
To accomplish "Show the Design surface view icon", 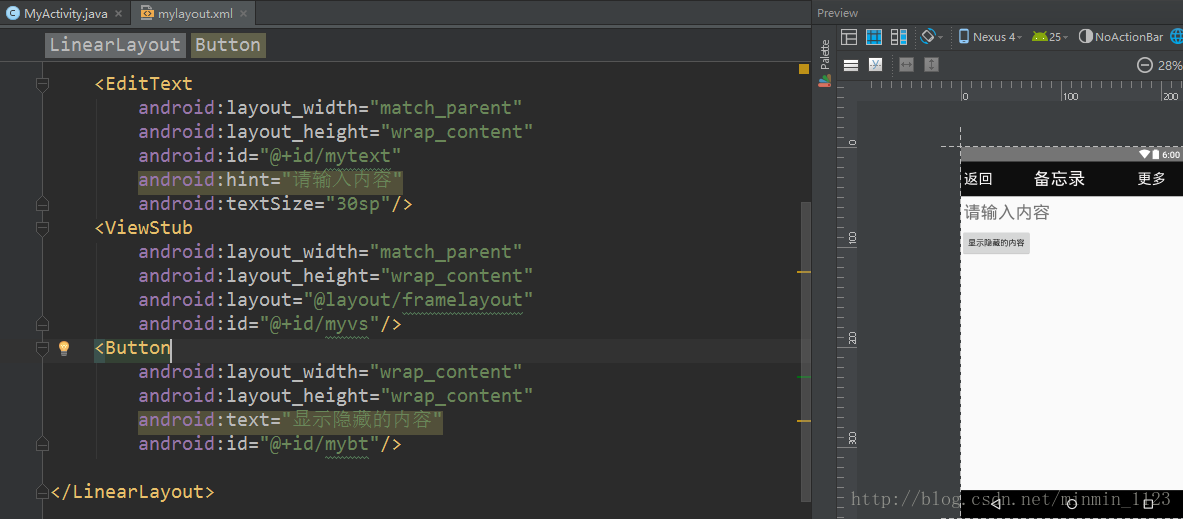I will tap(849, 36).
